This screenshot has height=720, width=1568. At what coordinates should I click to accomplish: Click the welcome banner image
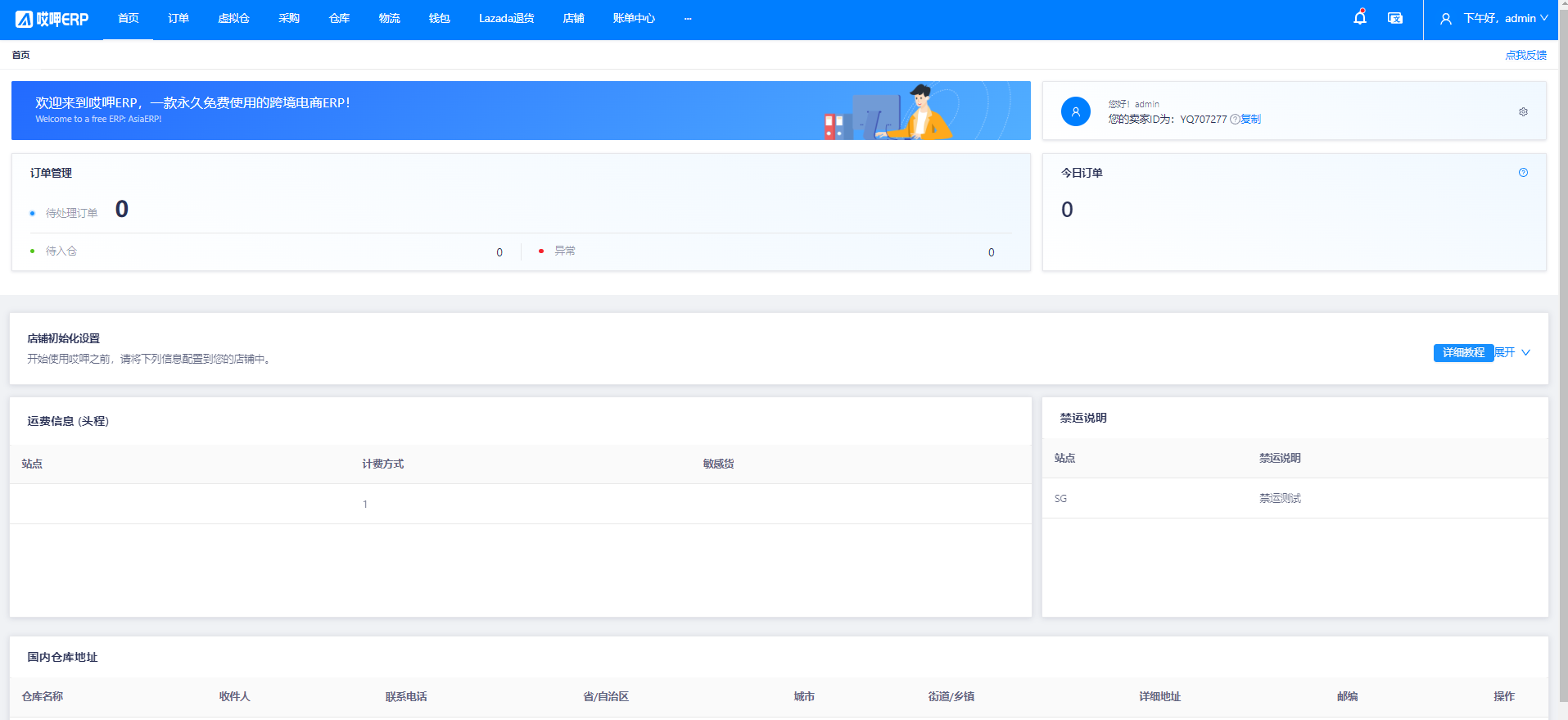click(x=521, y=111)
